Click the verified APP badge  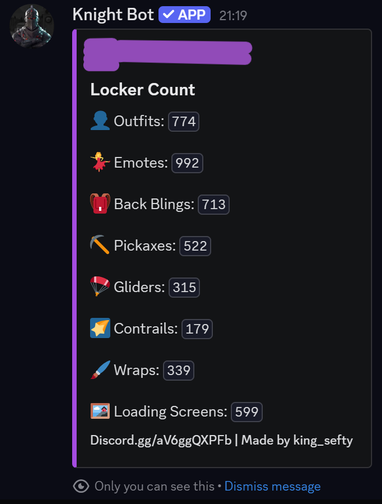184,15
